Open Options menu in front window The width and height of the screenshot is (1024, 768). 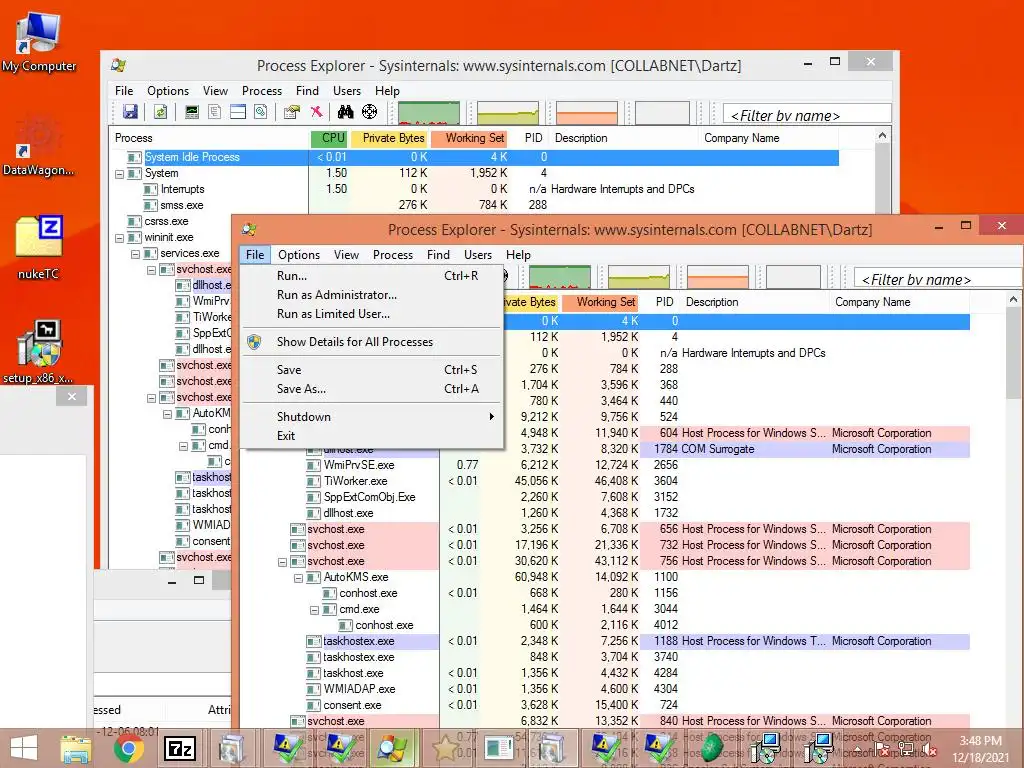(x=298, y=255)
